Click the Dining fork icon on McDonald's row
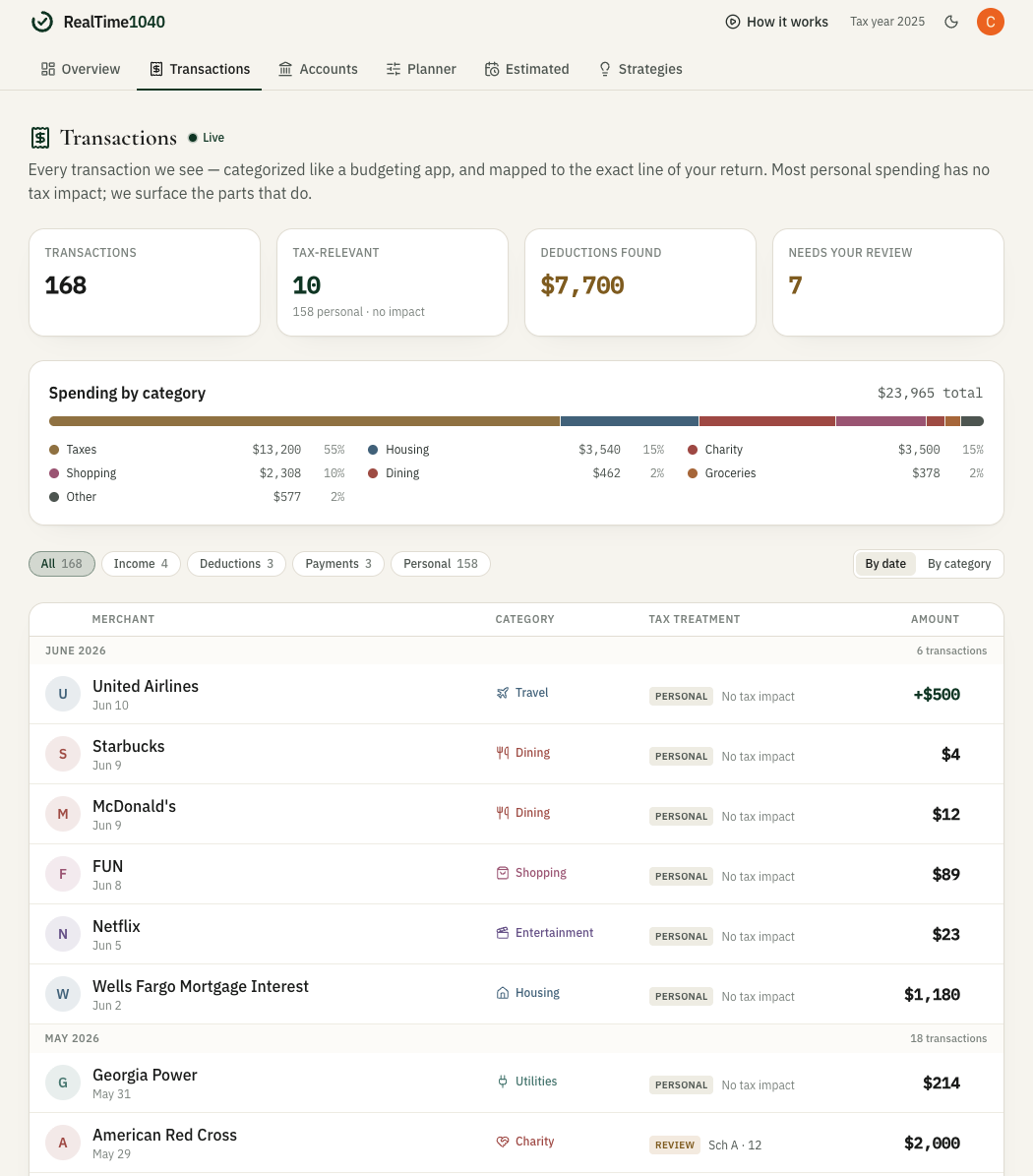 (503, 813)
